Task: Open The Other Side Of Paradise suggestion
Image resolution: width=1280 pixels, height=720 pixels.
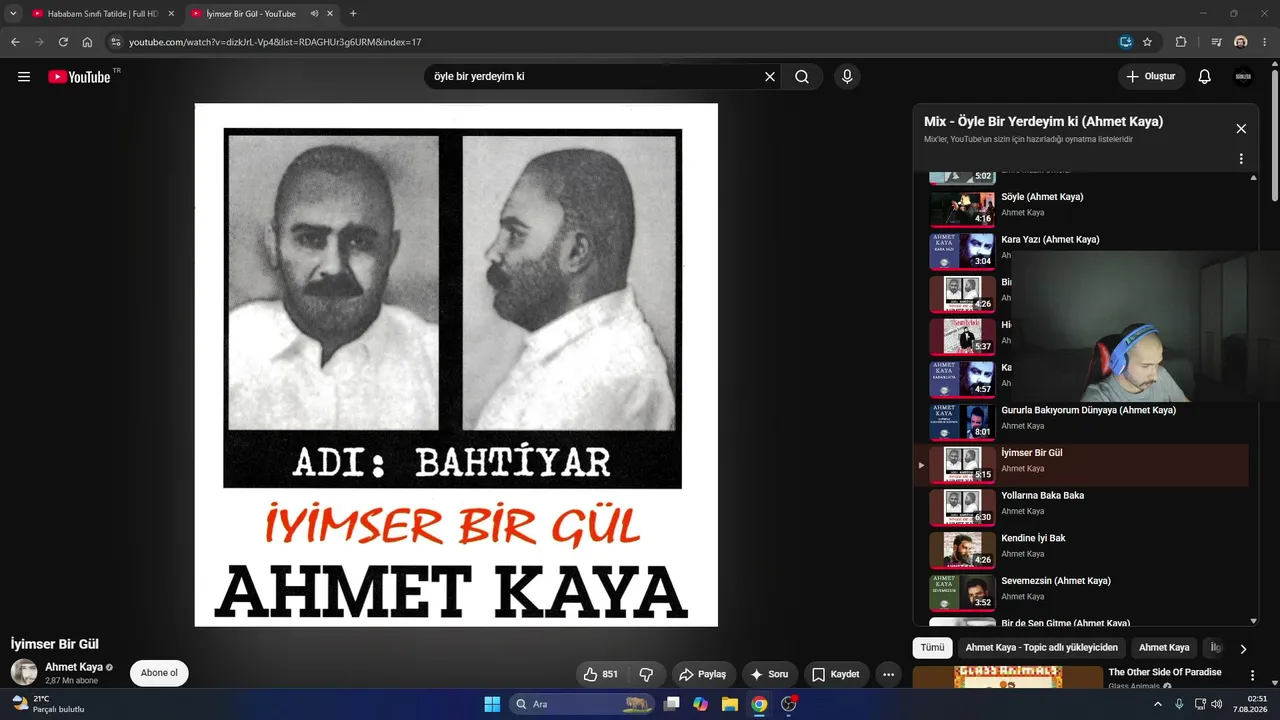Action: [x=1165, y=672]
